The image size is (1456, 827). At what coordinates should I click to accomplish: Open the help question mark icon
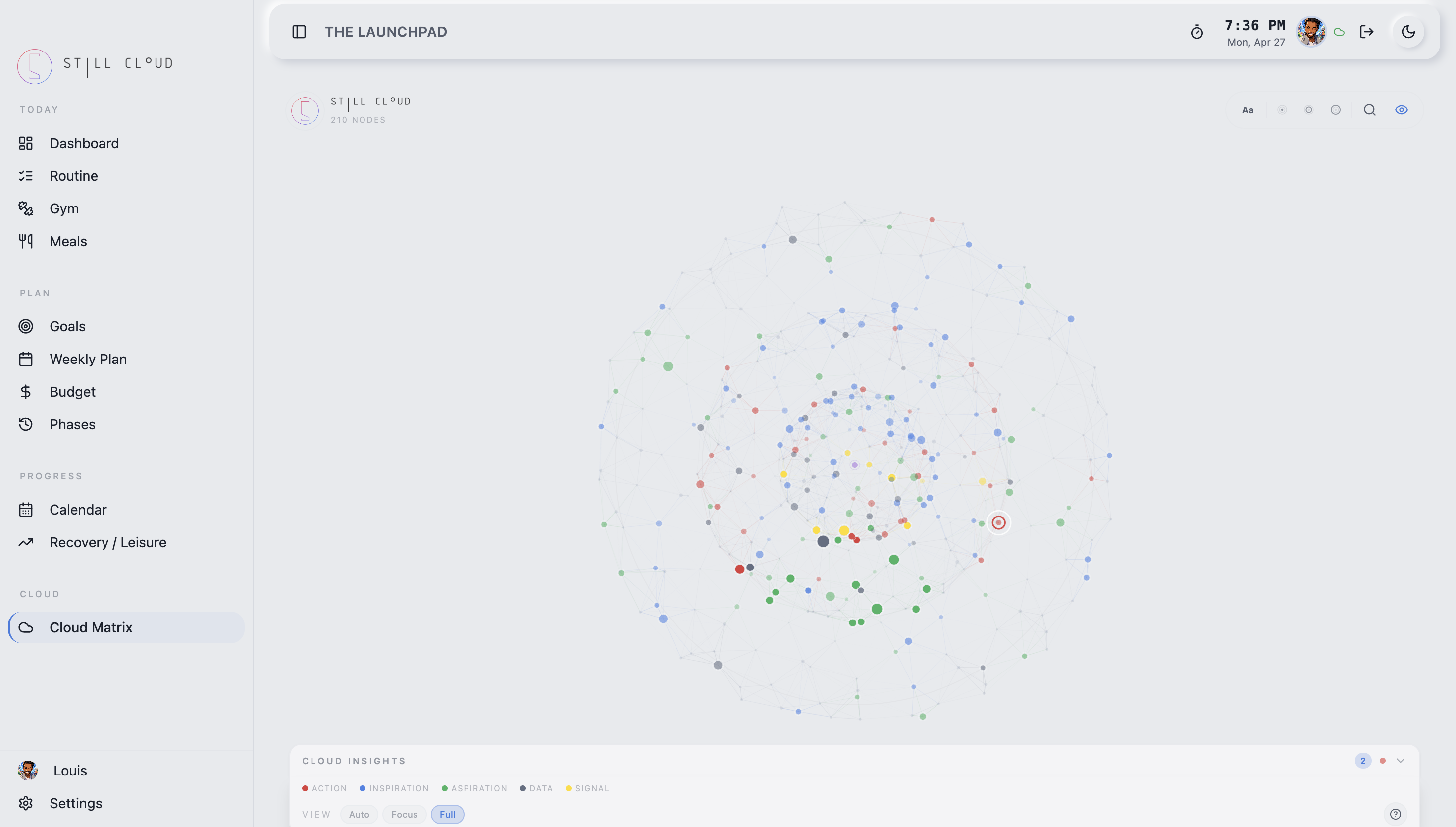(x=1395, y=814)
